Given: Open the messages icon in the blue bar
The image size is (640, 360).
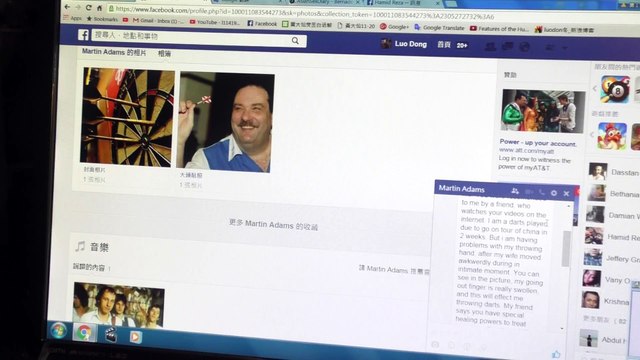Looking at the screenshot, I should click(507, 47).
